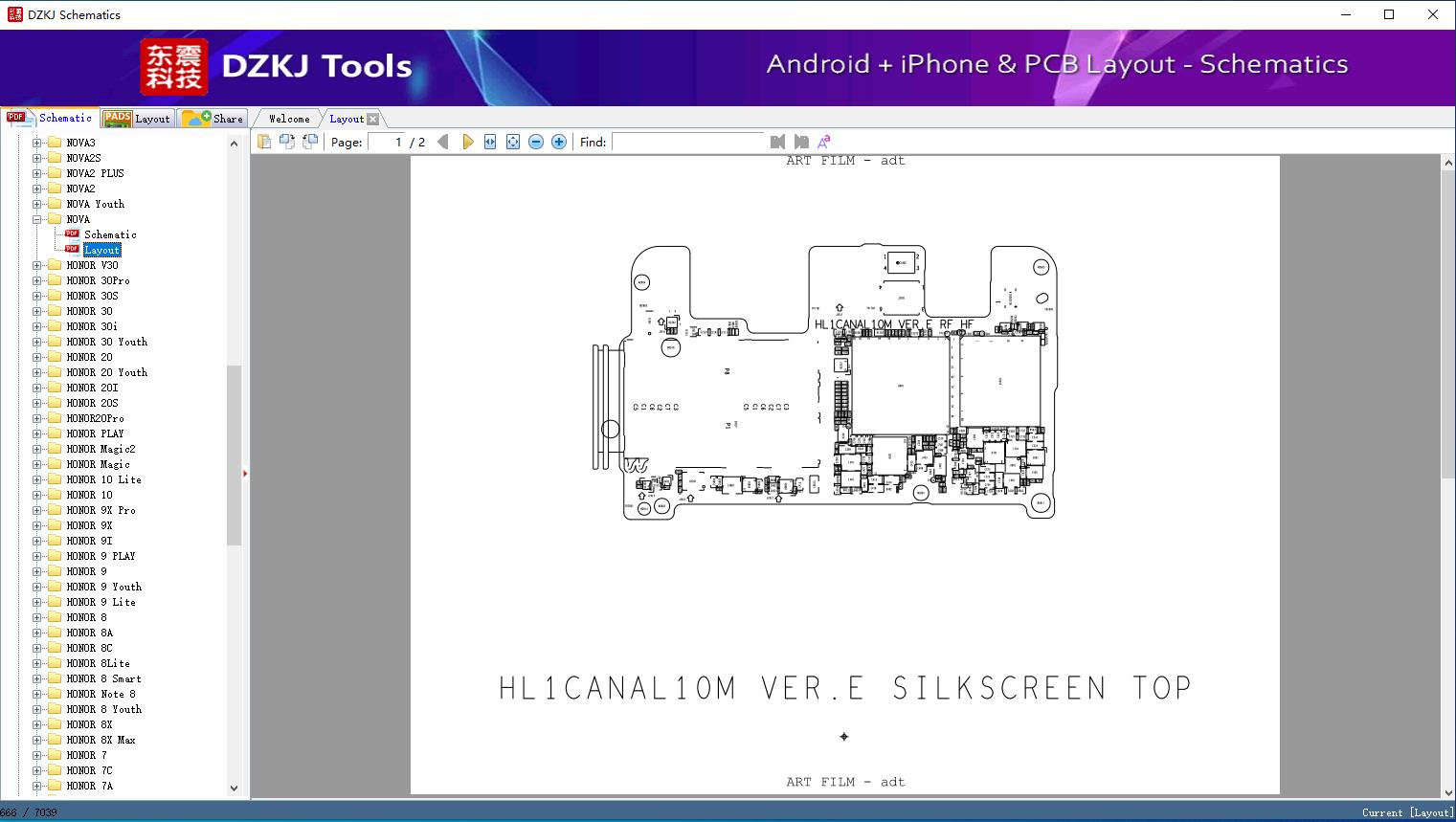Viewport: 1456px width, 822px height.
Task: Expand the NOVA Youth folder
Action: [x=37, y=204]
